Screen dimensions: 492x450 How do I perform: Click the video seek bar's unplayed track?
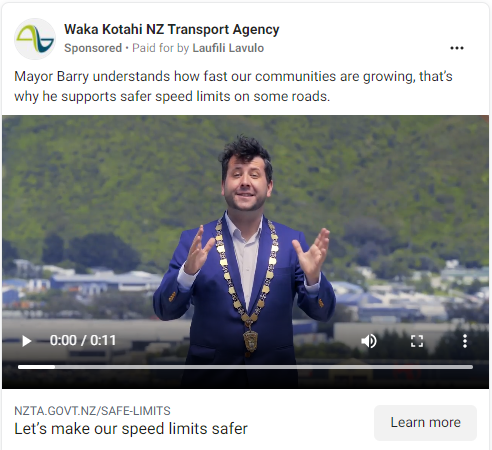point(263,367)
